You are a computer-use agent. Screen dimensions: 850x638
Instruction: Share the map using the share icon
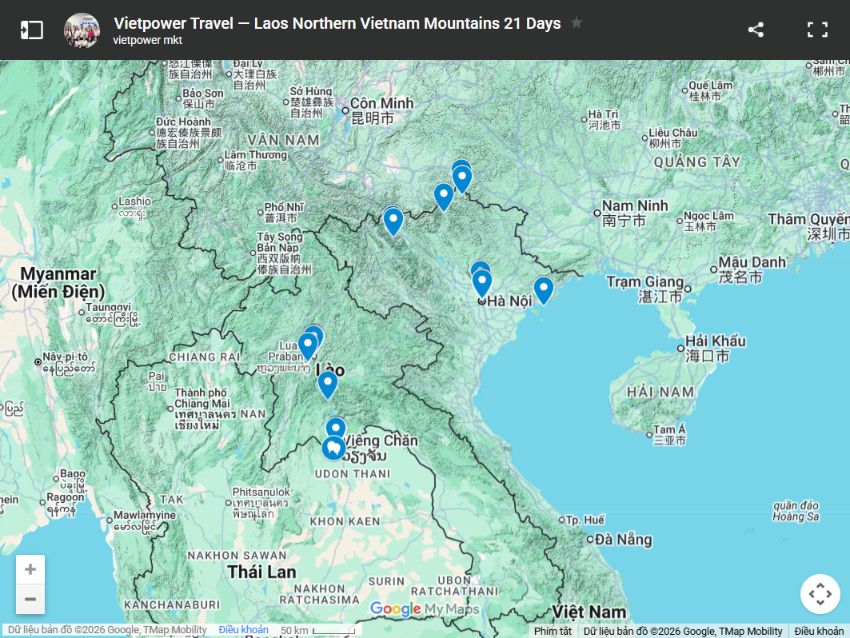[x=756, y=29]
